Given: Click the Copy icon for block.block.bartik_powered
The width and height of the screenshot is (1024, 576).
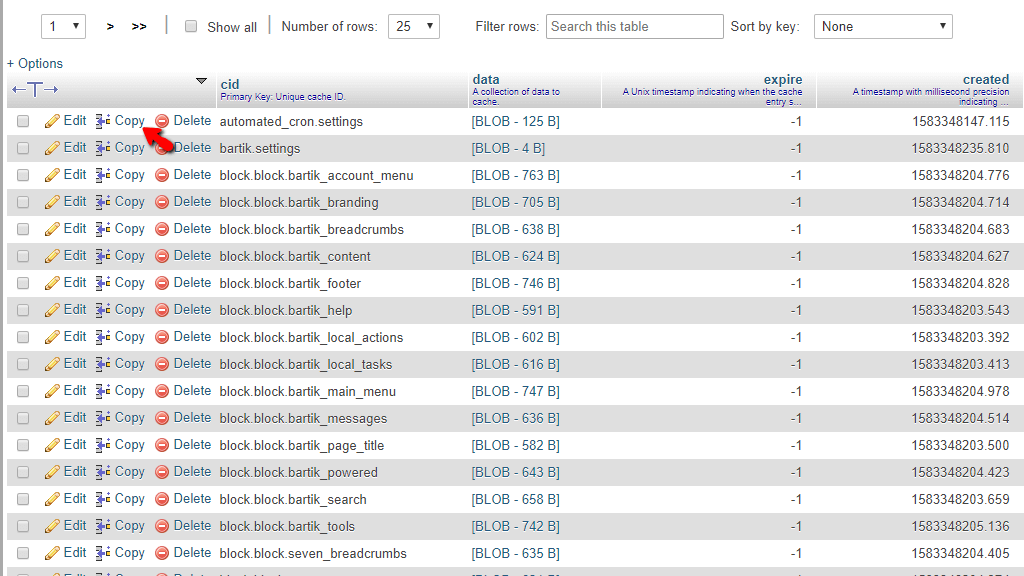Looking at the screenshot, I should [x=103, y=472].
